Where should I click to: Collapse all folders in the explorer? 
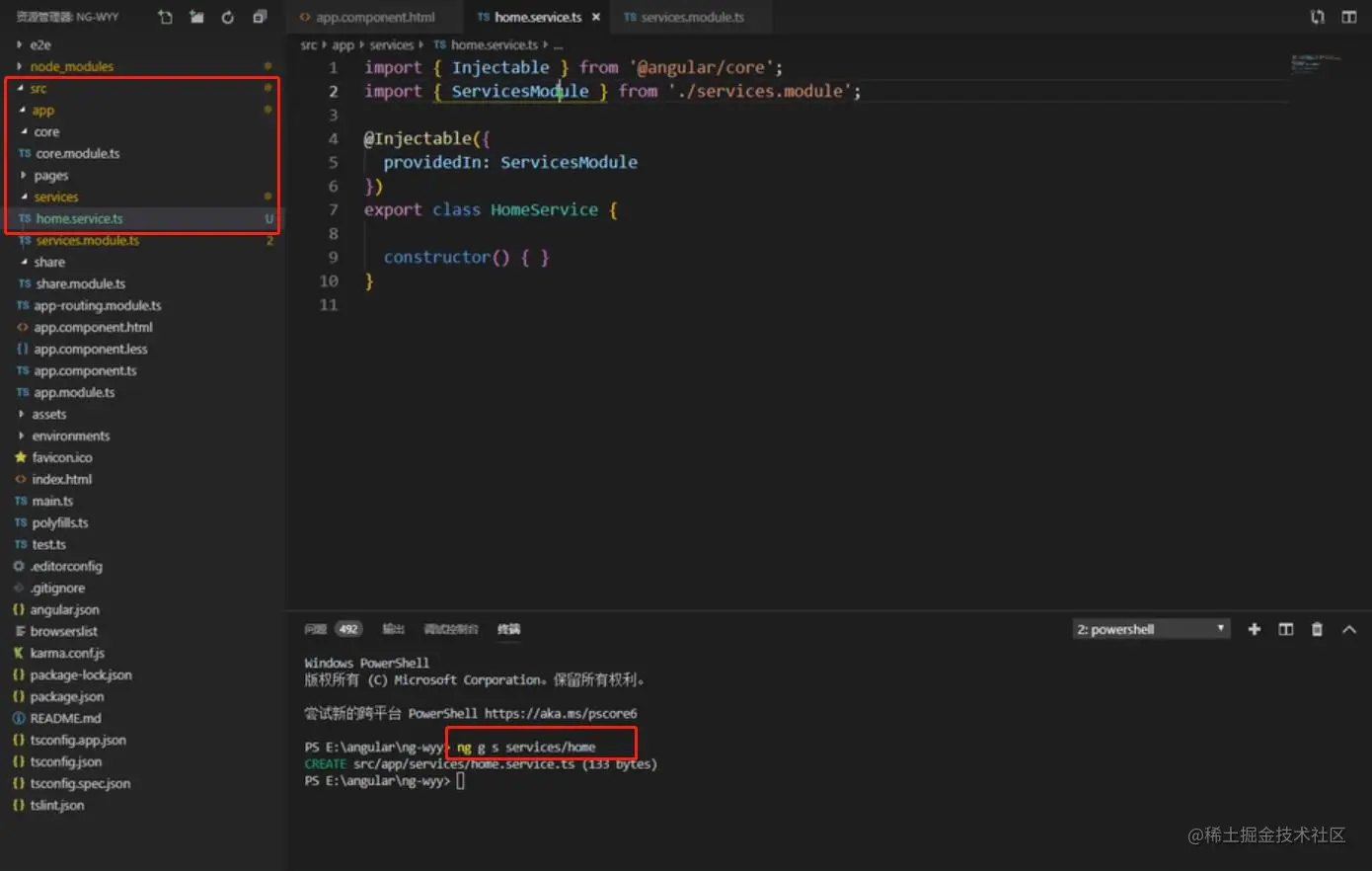260,17
